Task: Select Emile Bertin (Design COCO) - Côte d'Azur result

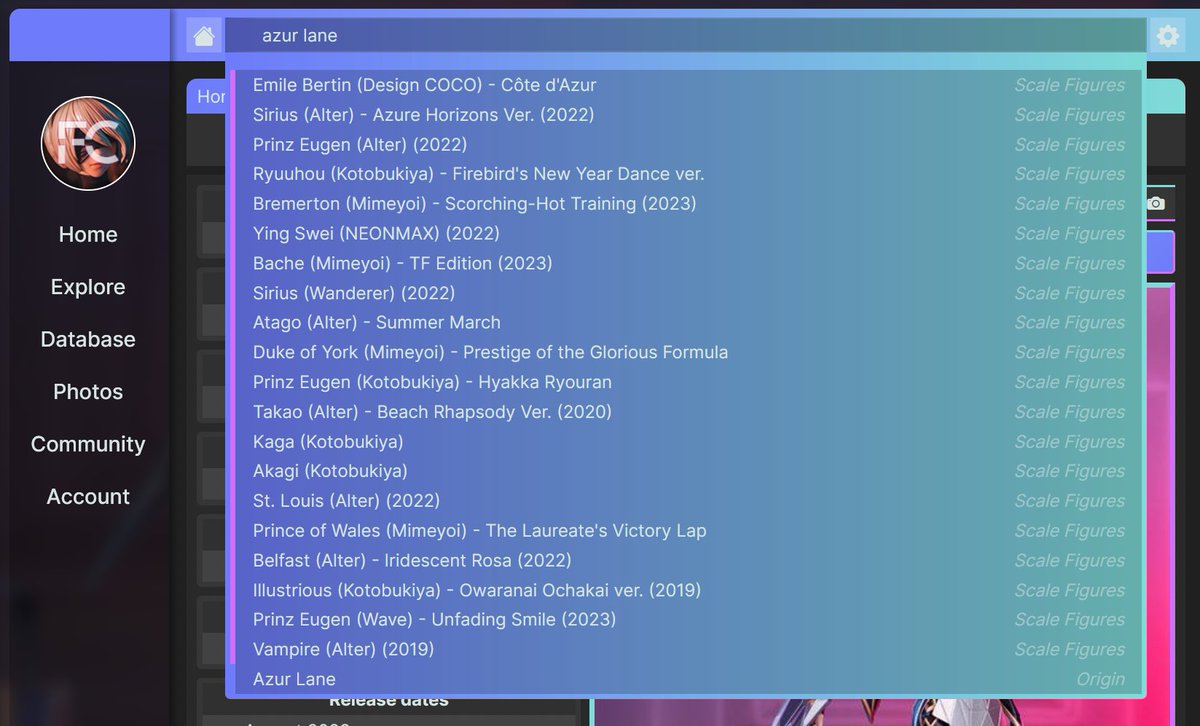Action: (x=689, y=85)
